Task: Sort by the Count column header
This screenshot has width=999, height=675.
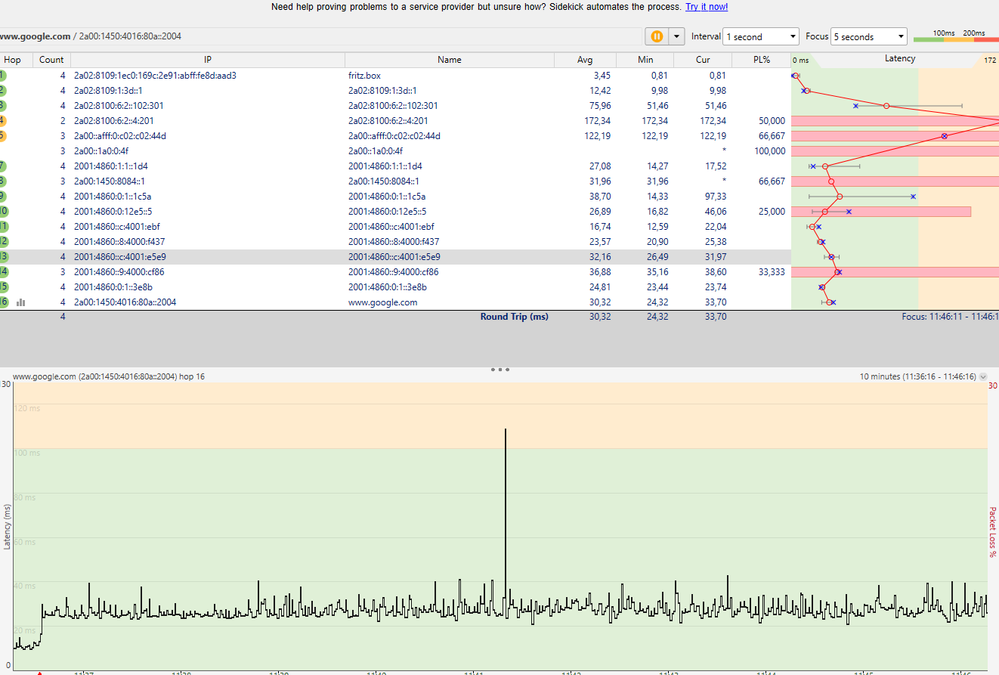Action: coord(51,59)
